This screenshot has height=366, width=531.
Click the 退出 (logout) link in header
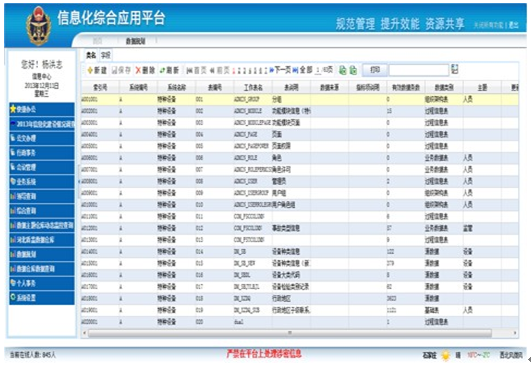coord(513,25)
